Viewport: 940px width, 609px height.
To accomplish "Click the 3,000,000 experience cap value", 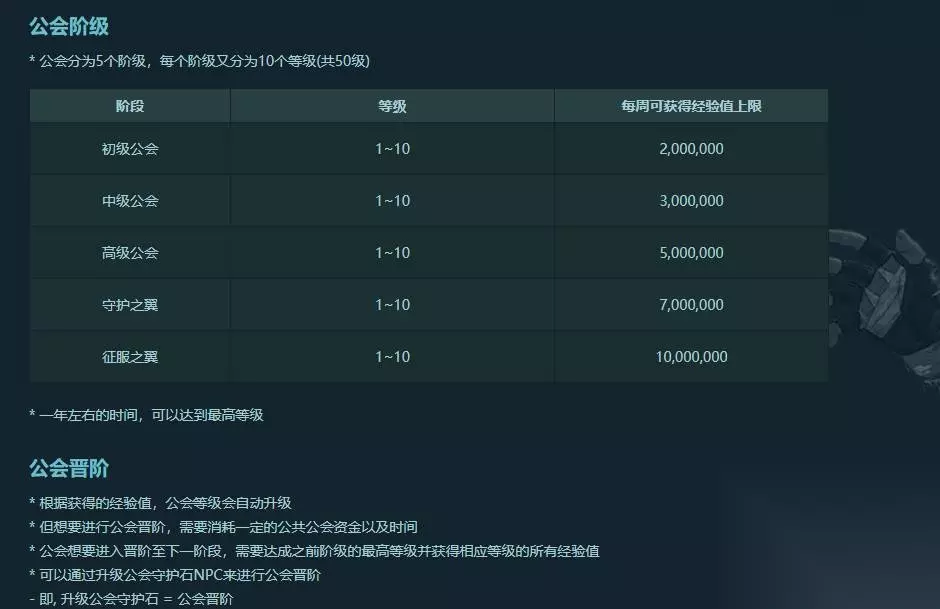I will tap(691, 201).
